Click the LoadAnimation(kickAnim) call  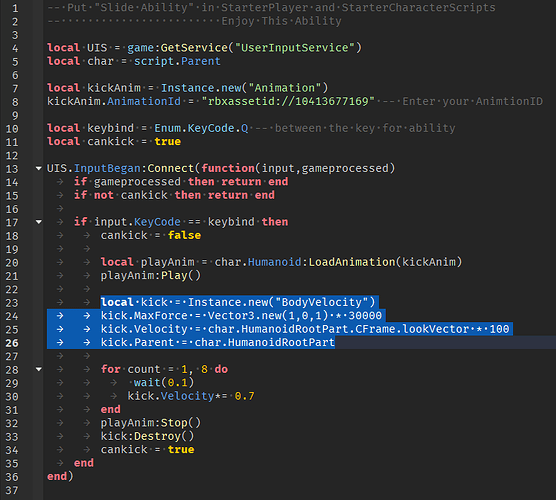coord(385,262)
